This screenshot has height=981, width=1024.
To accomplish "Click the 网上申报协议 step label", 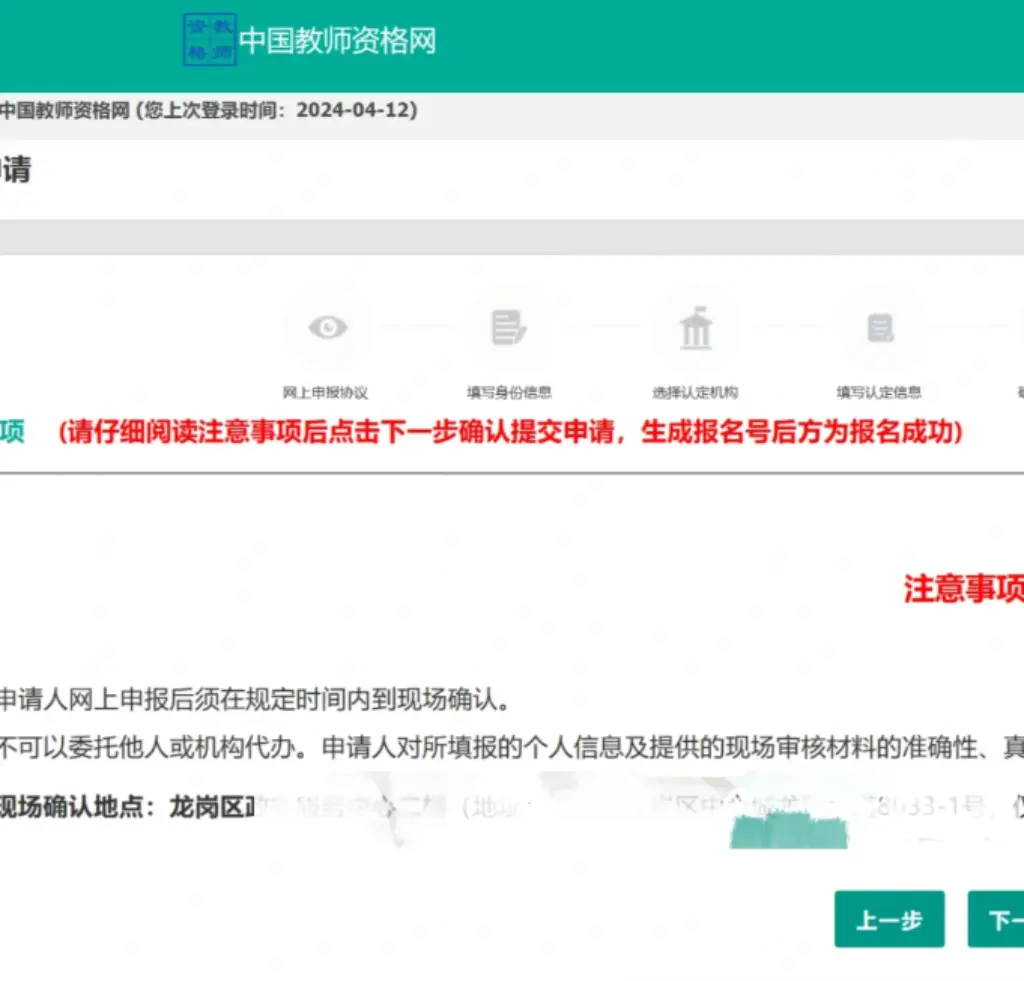I will [x=325, y=393].
